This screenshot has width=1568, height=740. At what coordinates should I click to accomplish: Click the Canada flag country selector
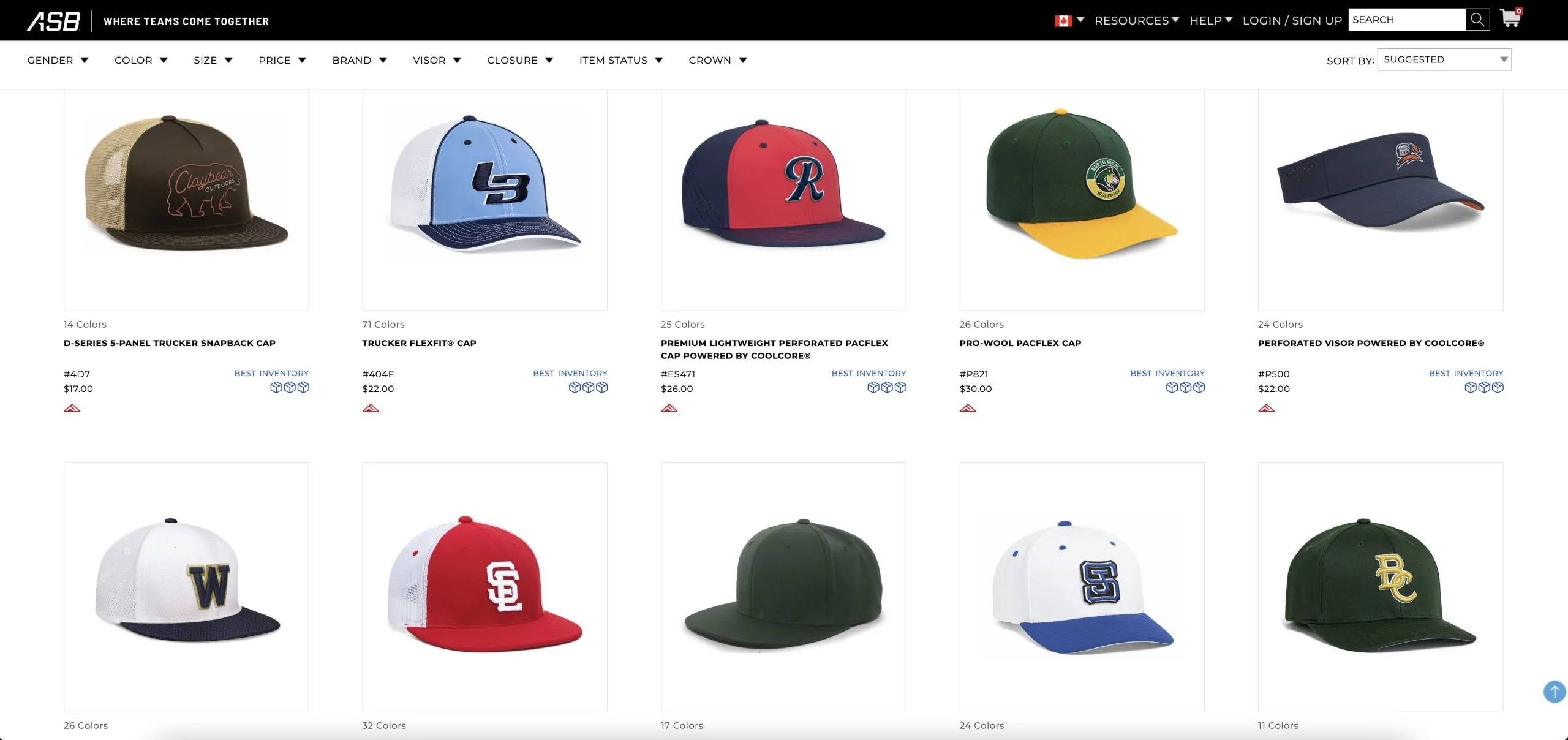[x=1063, y=21]
